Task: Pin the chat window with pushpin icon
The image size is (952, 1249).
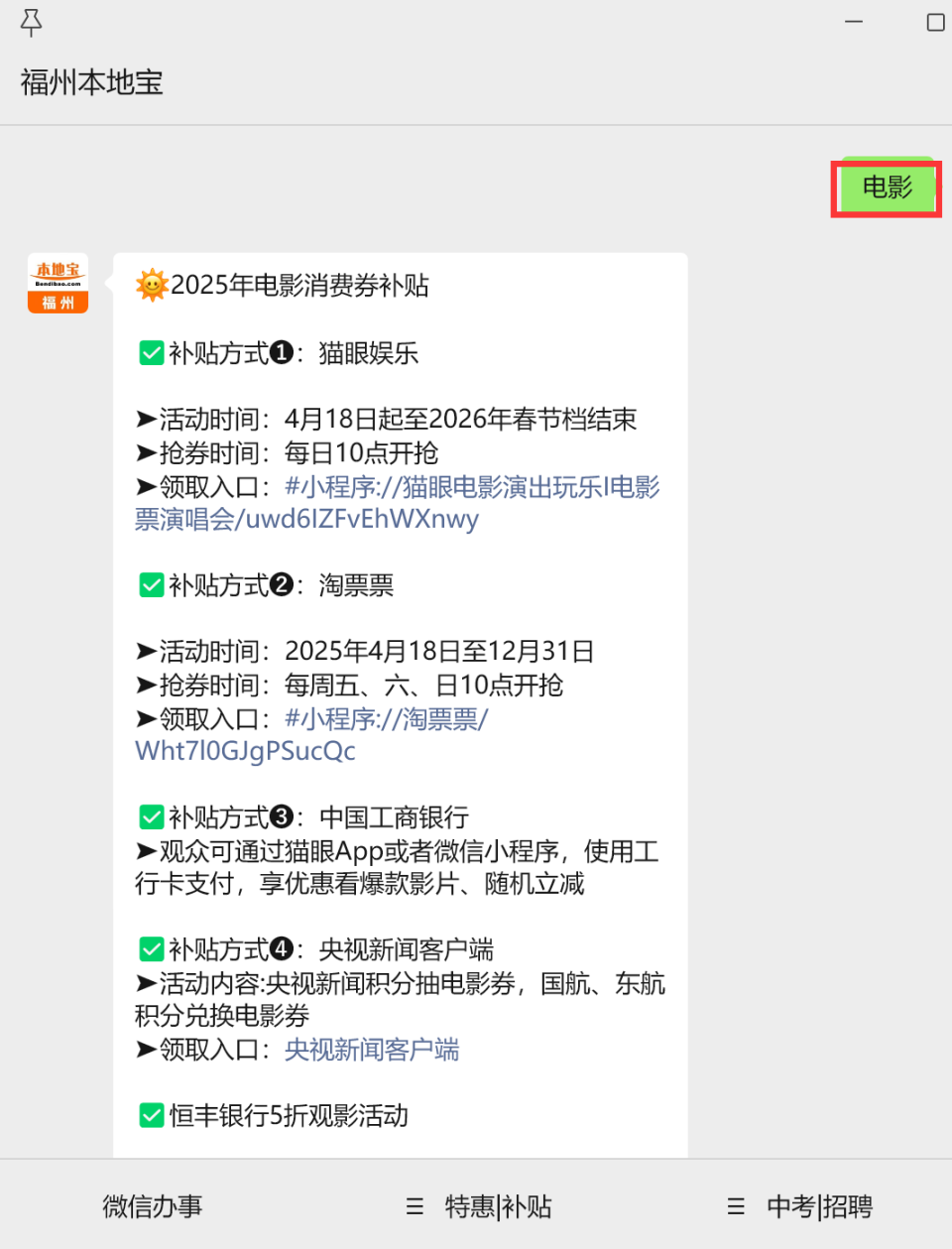Action: [31, 23]
